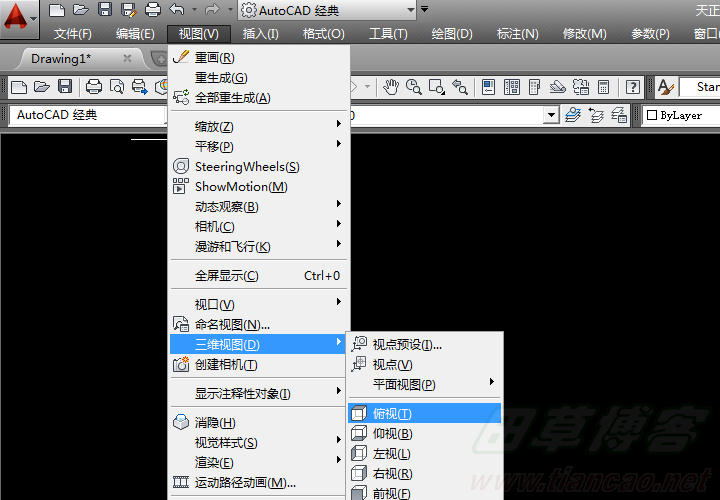Close the Drawing1* tab
The image size is (720, 500).
[x=127, y=58]
